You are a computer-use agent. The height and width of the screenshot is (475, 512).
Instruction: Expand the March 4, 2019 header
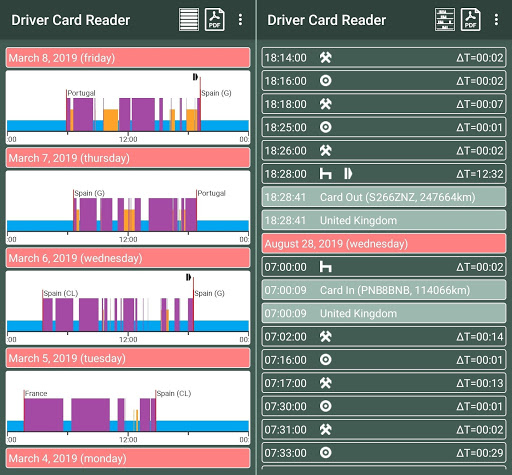(x=128, y=458)
